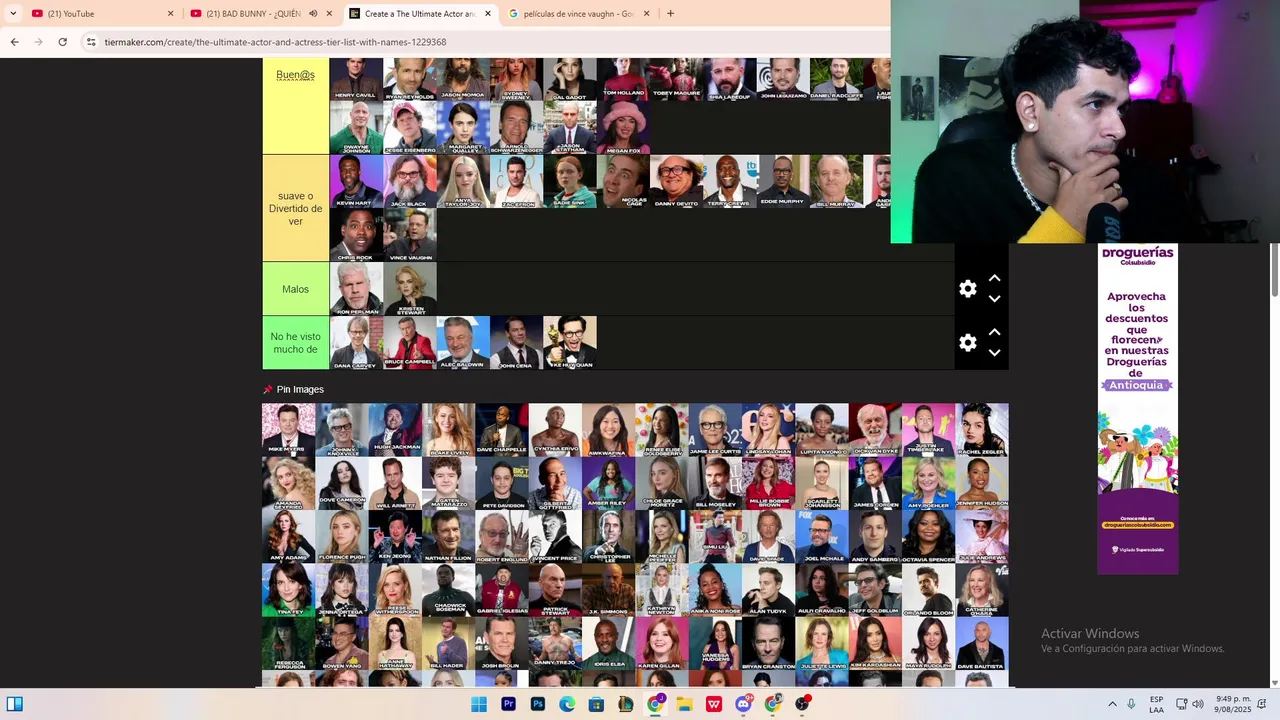Viewport: 1280px width, 720px height.
Task: Open File Explorer from taskbar
Action: (684, 704)
